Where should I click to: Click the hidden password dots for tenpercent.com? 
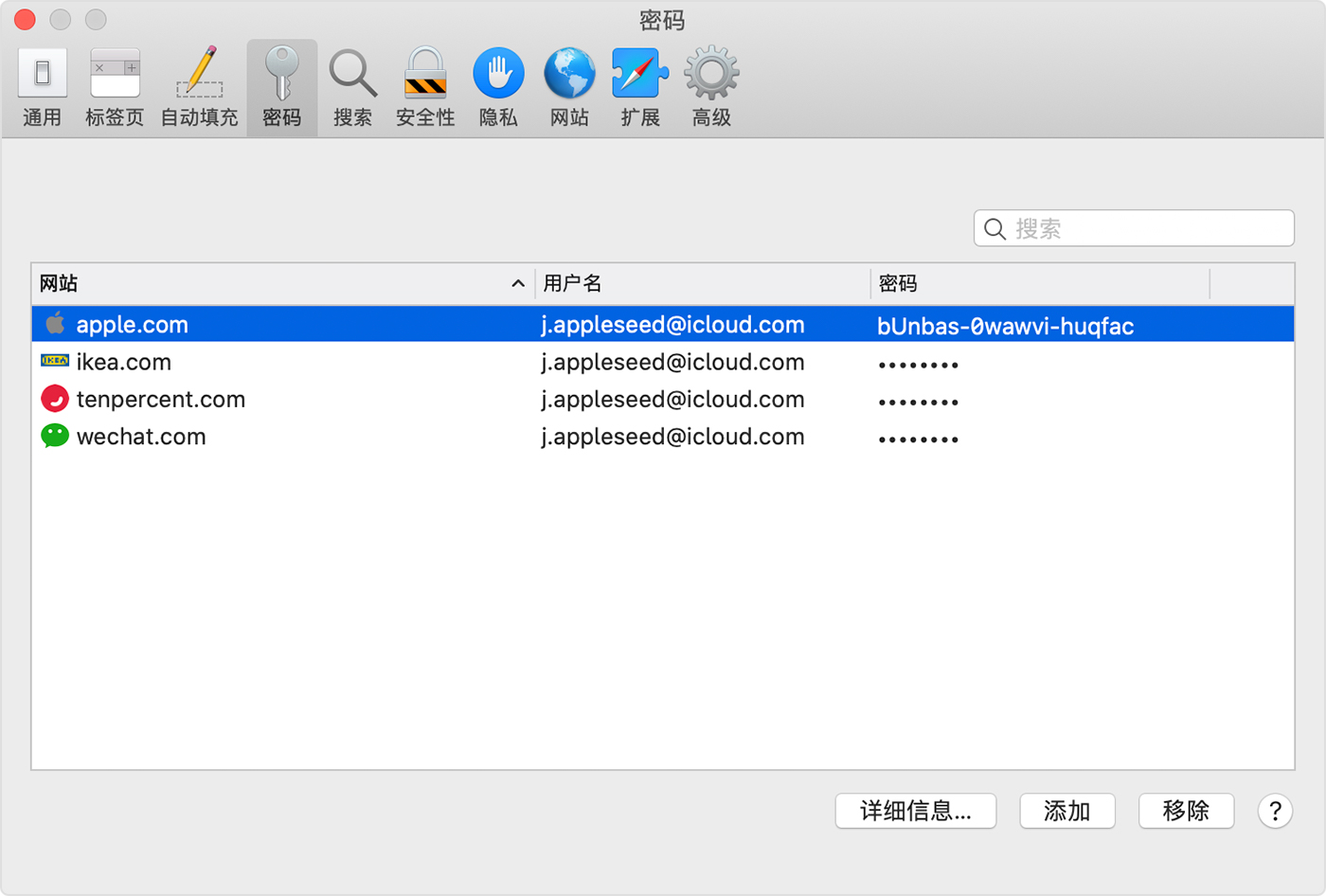918,403
